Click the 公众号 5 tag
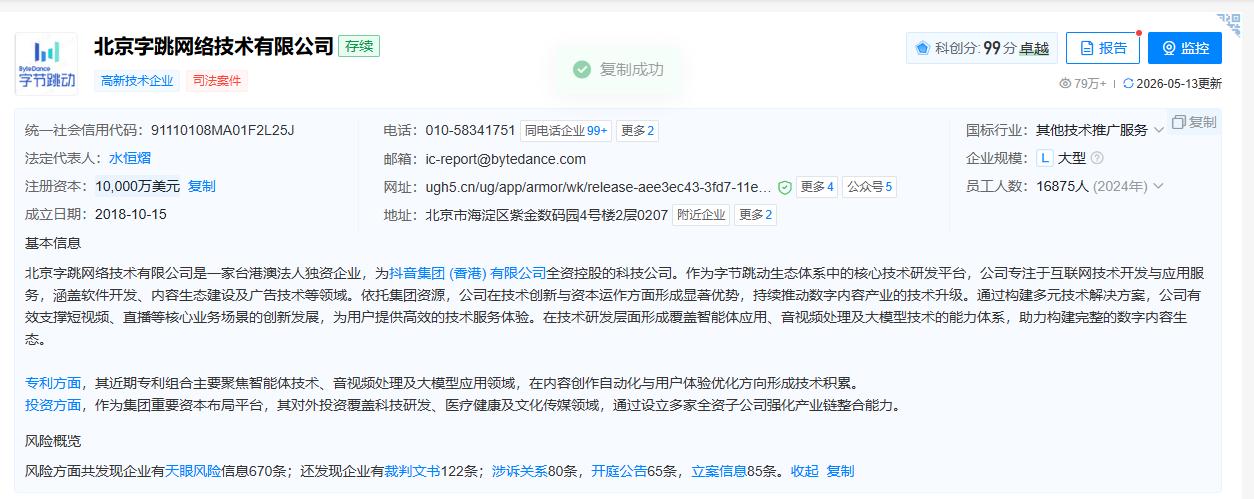Viewport: 1254px width, 499px height. pyautogui.click(x=870, y=187)
